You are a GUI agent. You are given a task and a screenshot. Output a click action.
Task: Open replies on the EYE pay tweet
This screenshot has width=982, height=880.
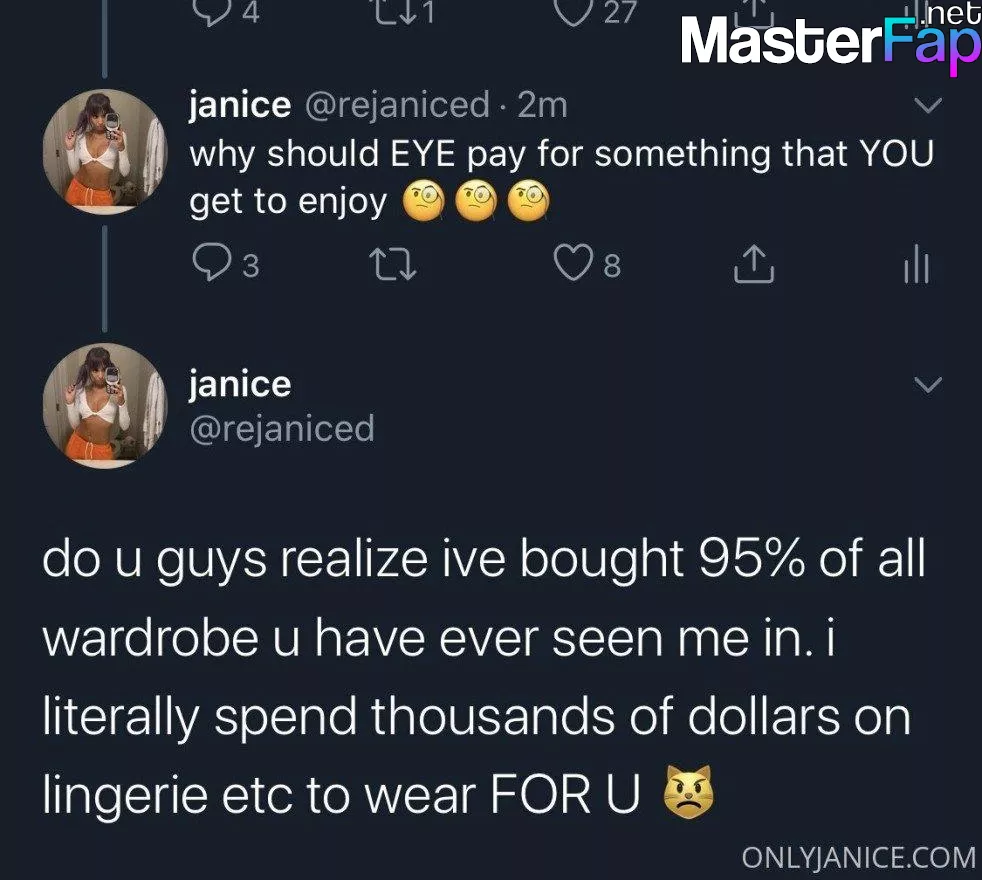(x=225, y=264)
